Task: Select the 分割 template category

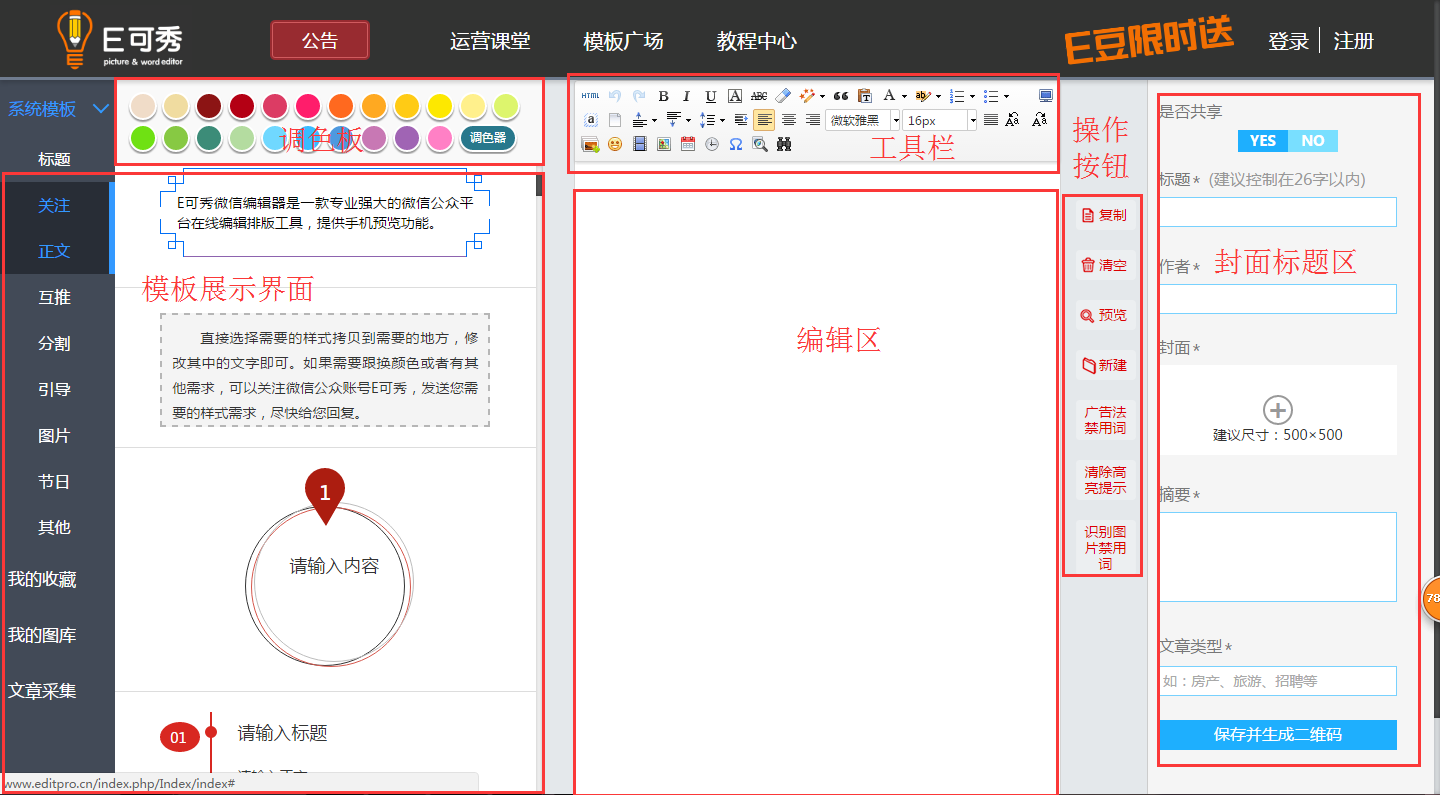Action: pyautogui.click(x=54, y=343)
